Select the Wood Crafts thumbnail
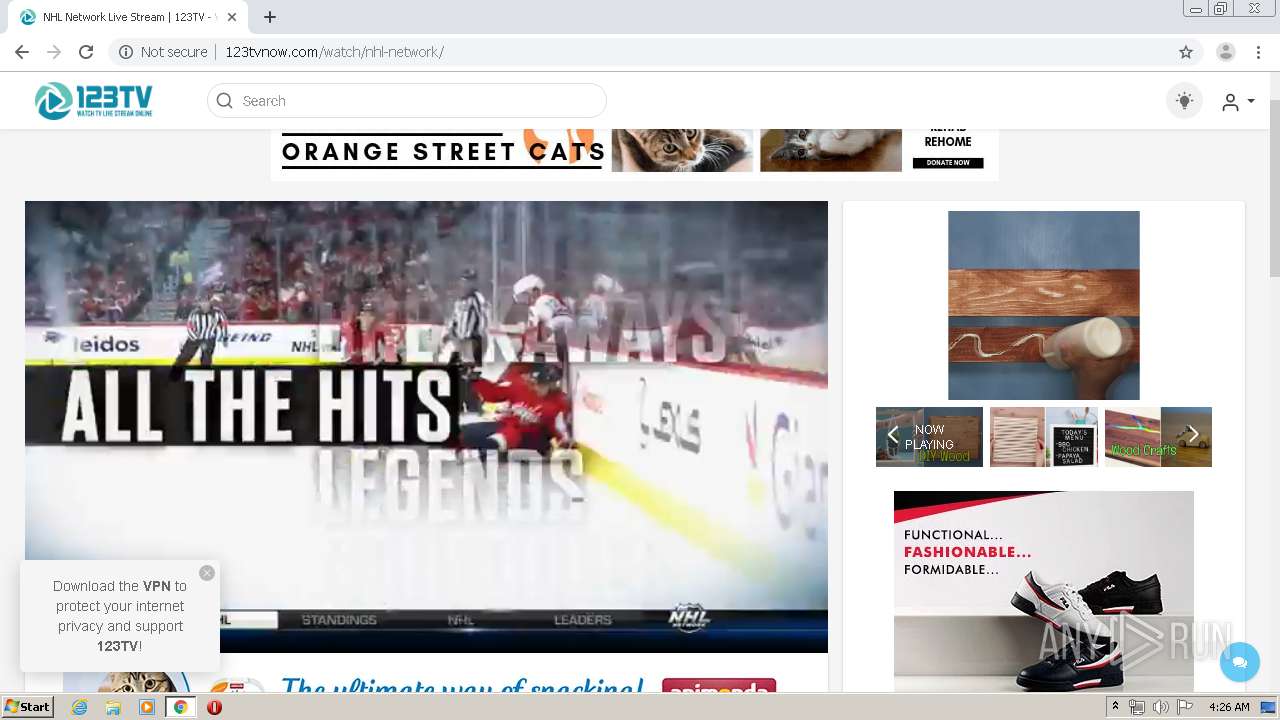The image size is (1280, 720). (1158, 437)
